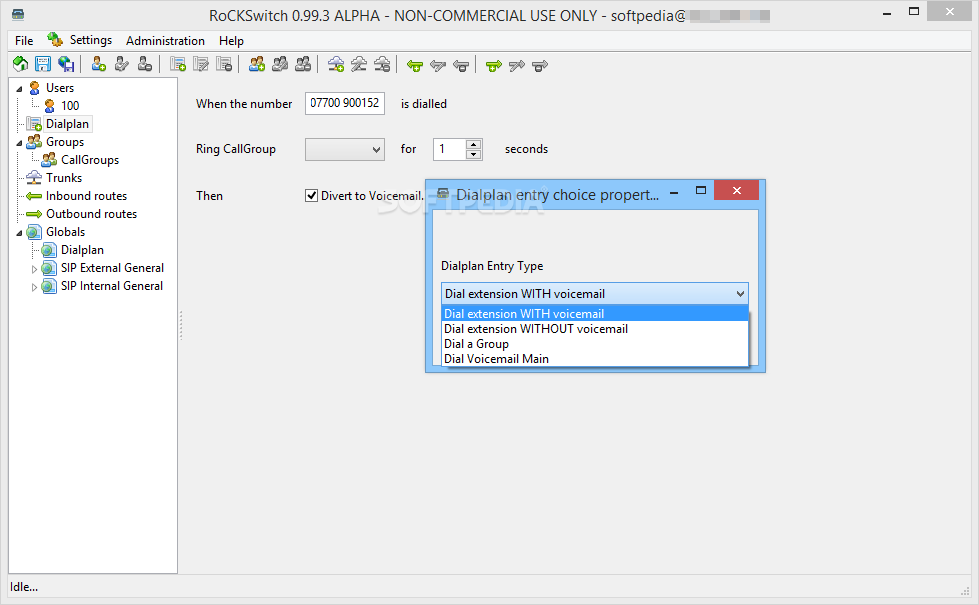Click the edit dialplan entry toolbar icon

click(201, 64)
